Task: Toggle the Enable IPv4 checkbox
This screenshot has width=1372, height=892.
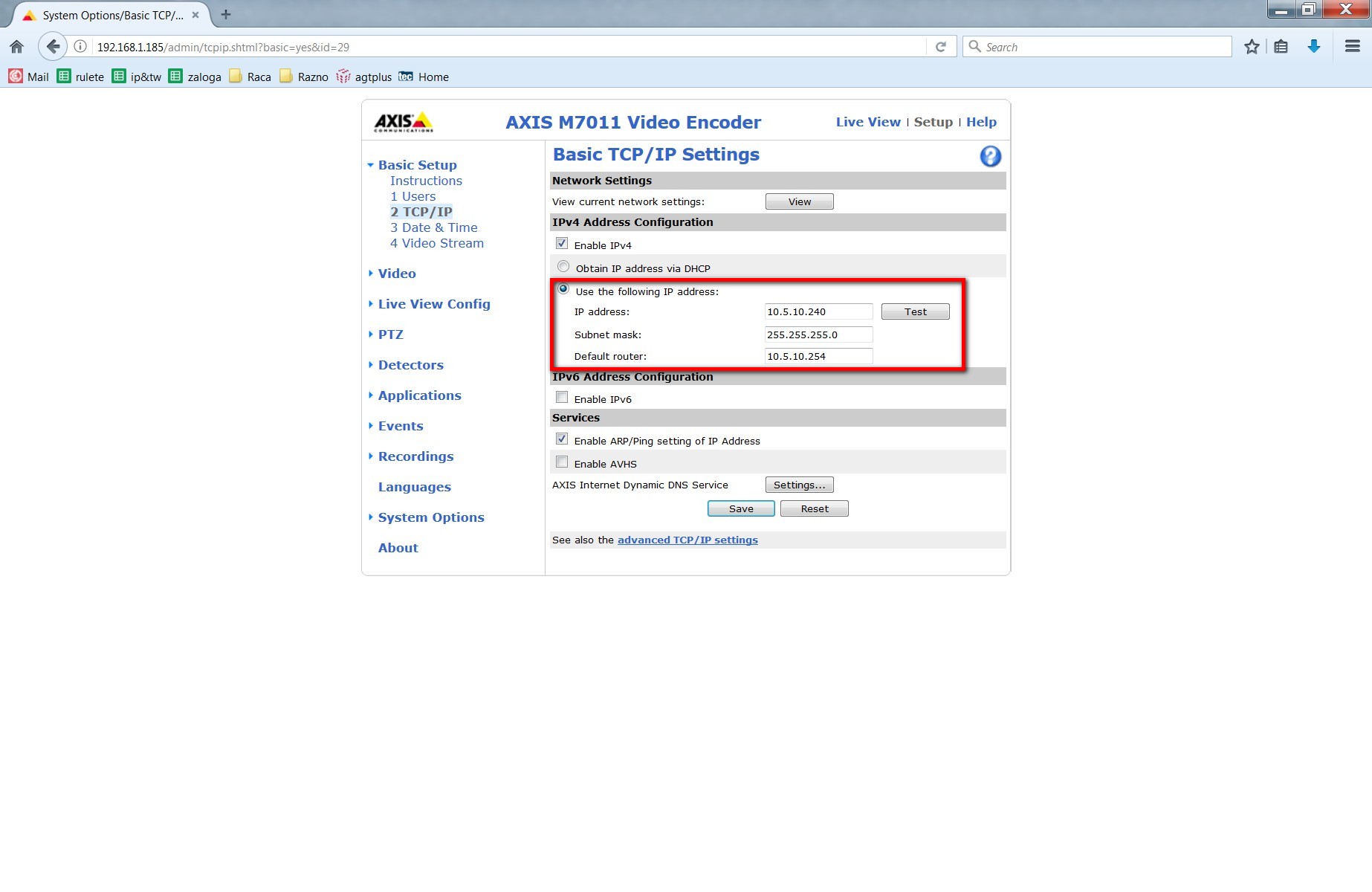Action: [562, 244]
